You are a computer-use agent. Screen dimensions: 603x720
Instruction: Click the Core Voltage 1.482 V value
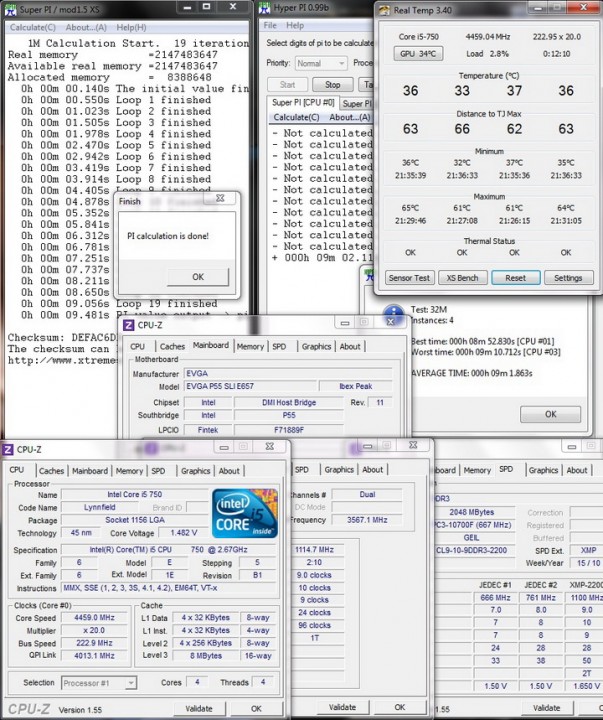point(183,533)
